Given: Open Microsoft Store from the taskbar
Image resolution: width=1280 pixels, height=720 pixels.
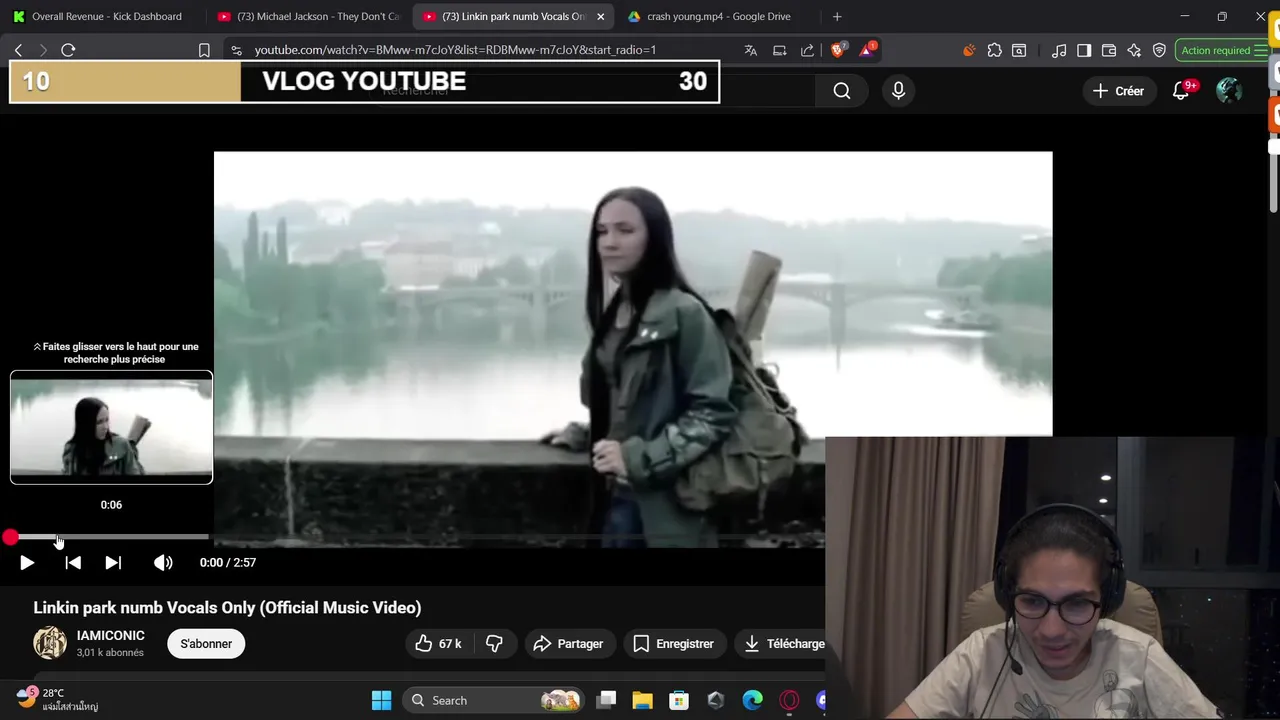Looking at the screenshot, I should (679, 700).
